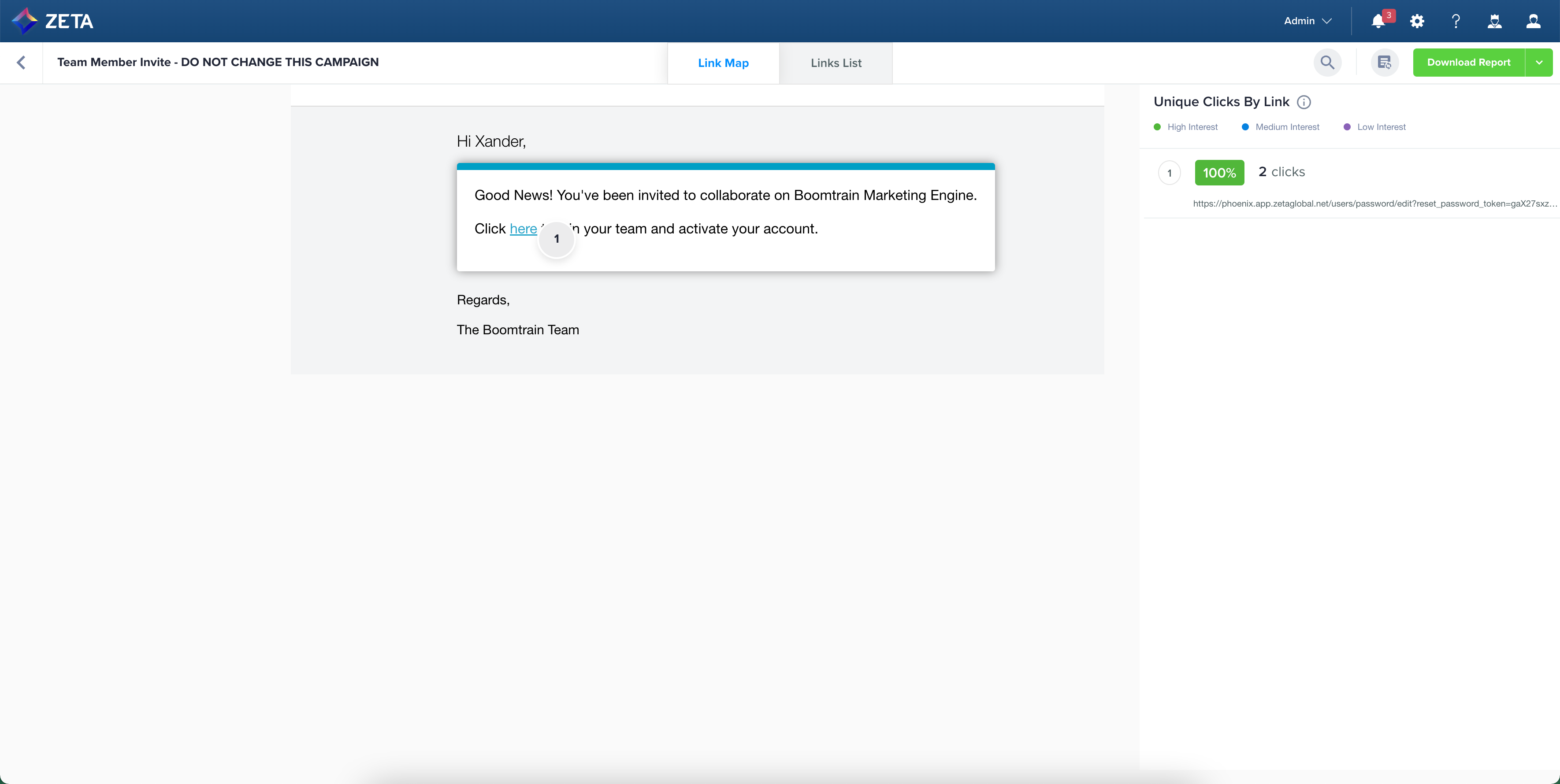Switch to the Link Map tab
The height and width of the screenshot is (784, 1560).
pyautogui.click(x=723, y=63)
